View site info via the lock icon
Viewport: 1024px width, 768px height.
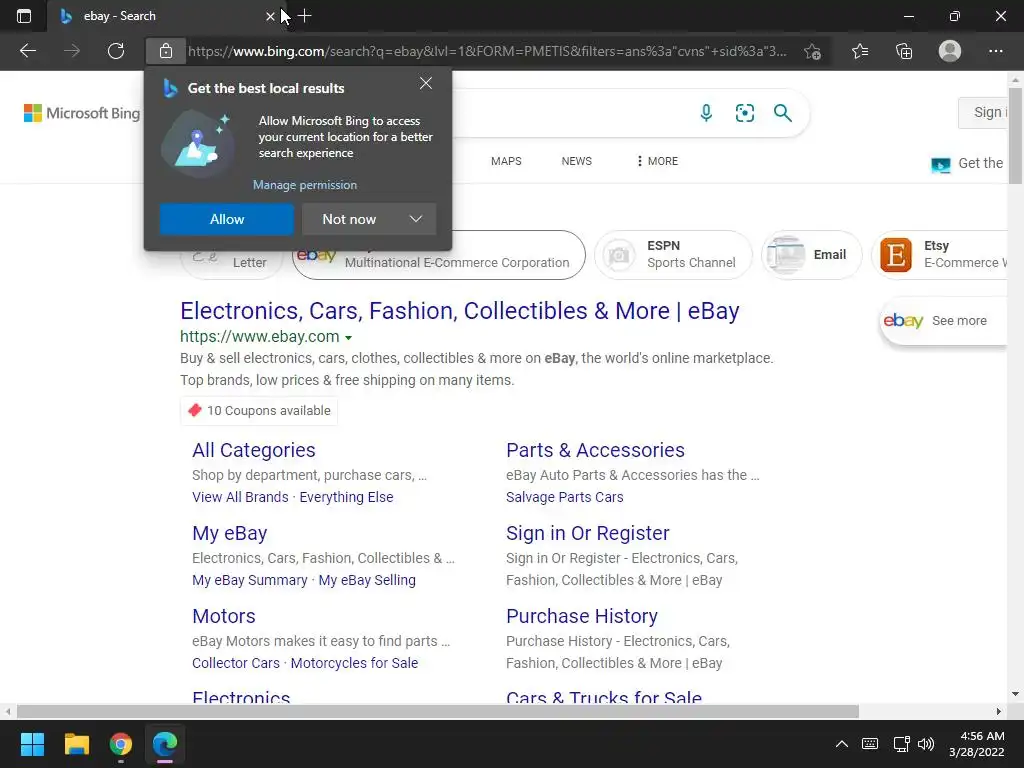pos(166,51)
